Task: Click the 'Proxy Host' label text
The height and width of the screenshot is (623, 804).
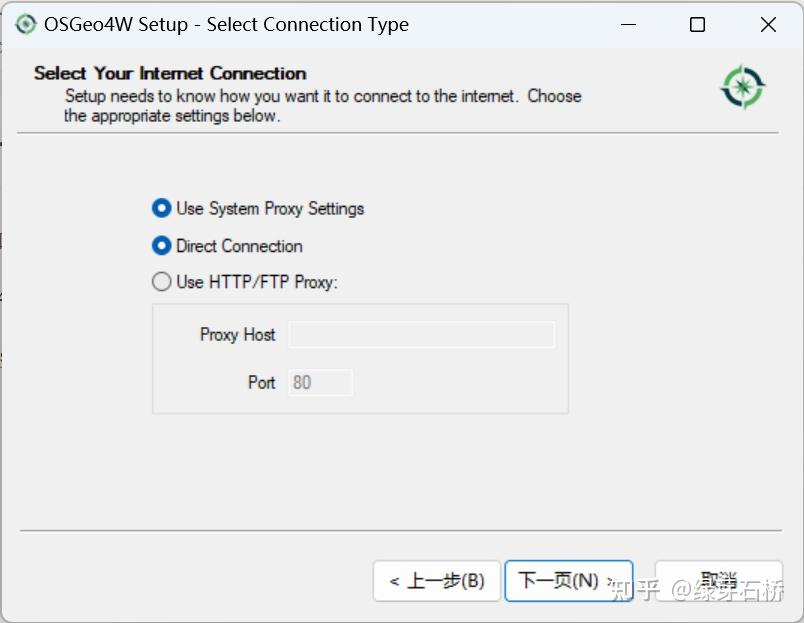Action: tap(237, 334)
